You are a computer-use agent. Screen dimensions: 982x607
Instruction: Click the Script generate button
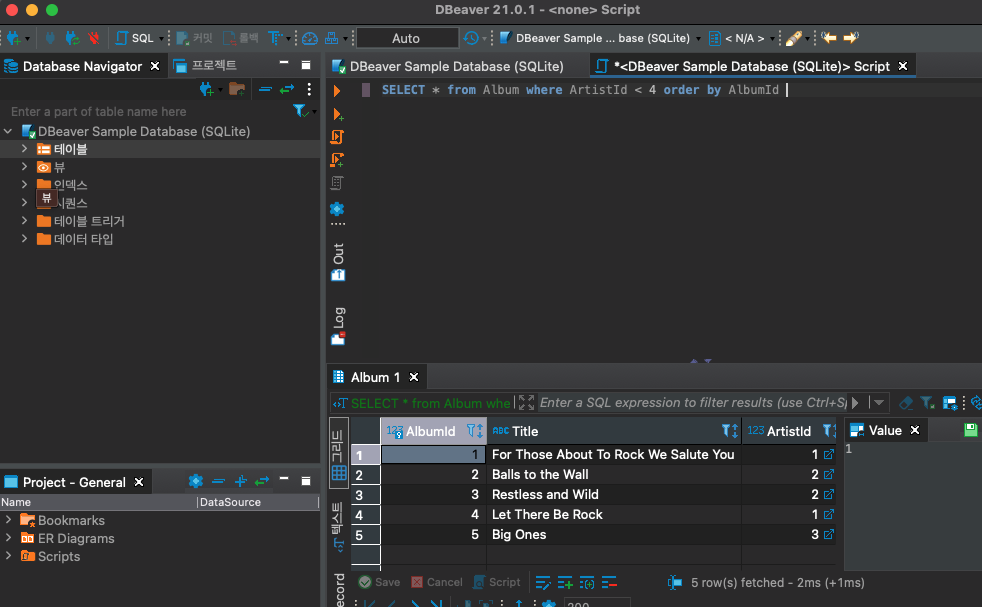(497, 582)
